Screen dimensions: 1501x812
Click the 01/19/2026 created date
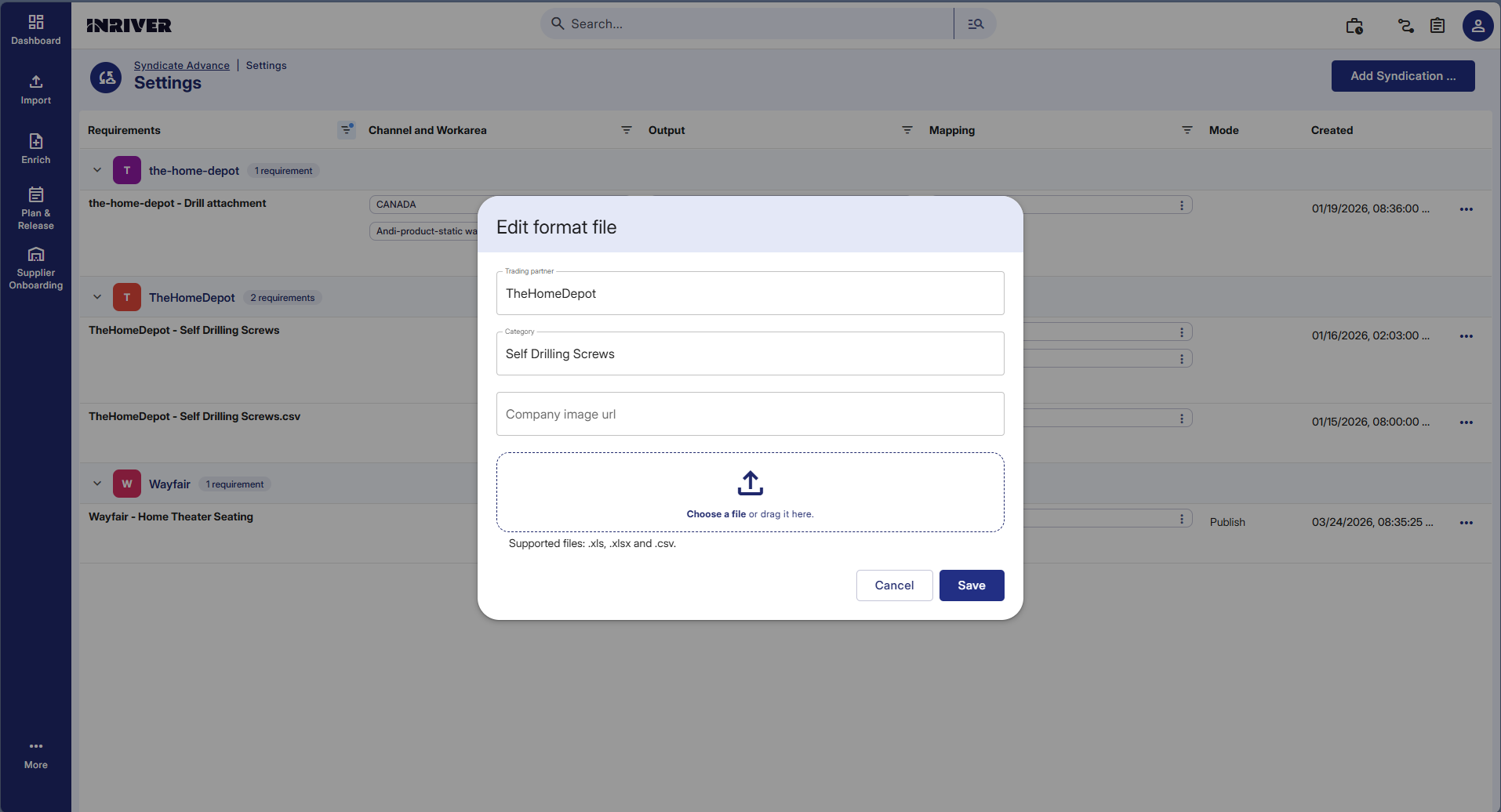tap(1371, 208)
